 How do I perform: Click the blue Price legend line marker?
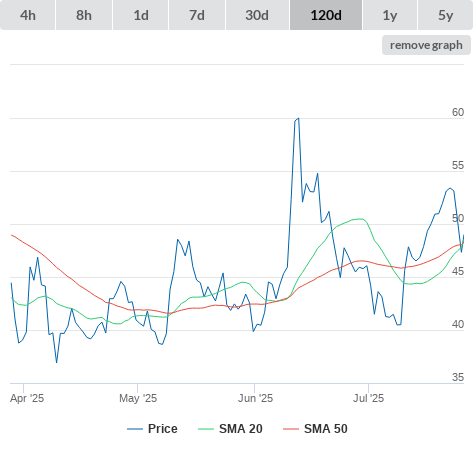(x=135, y=429)
